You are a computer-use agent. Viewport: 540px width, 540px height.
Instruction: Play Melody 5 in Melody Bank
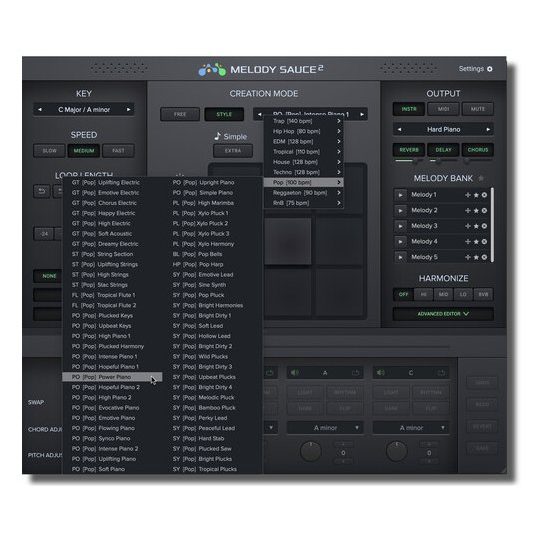[400, 257]
